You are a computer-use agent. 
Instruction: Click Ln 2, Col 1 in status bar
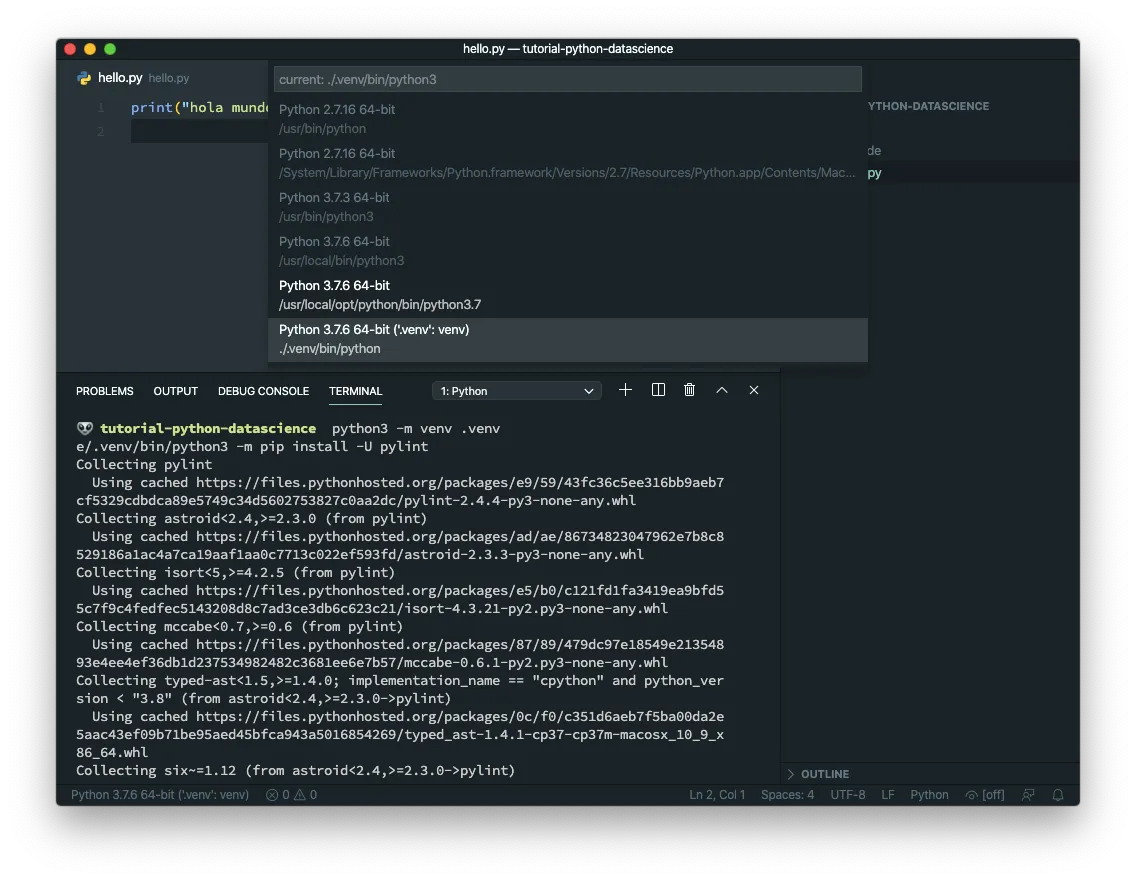[x=717, y=795]
